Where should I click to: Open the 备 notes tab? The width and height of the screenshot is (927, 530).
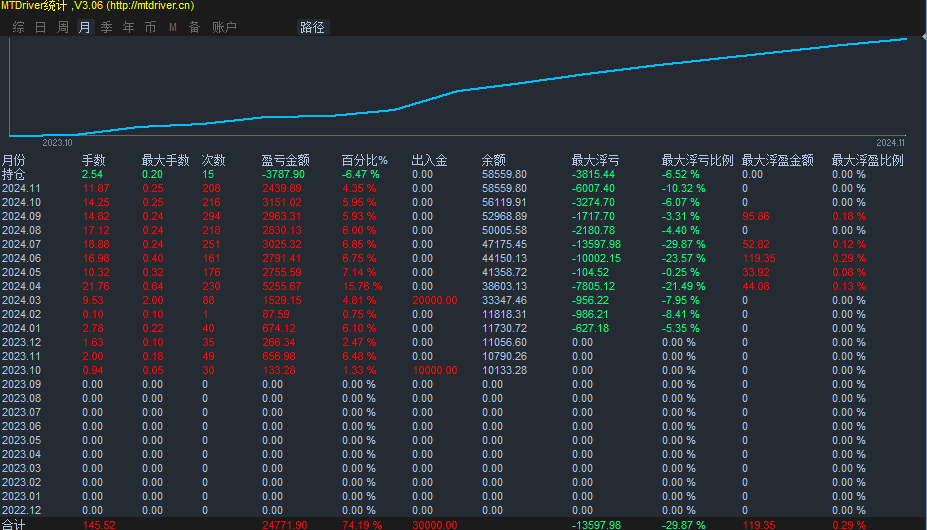pos(195,27)
